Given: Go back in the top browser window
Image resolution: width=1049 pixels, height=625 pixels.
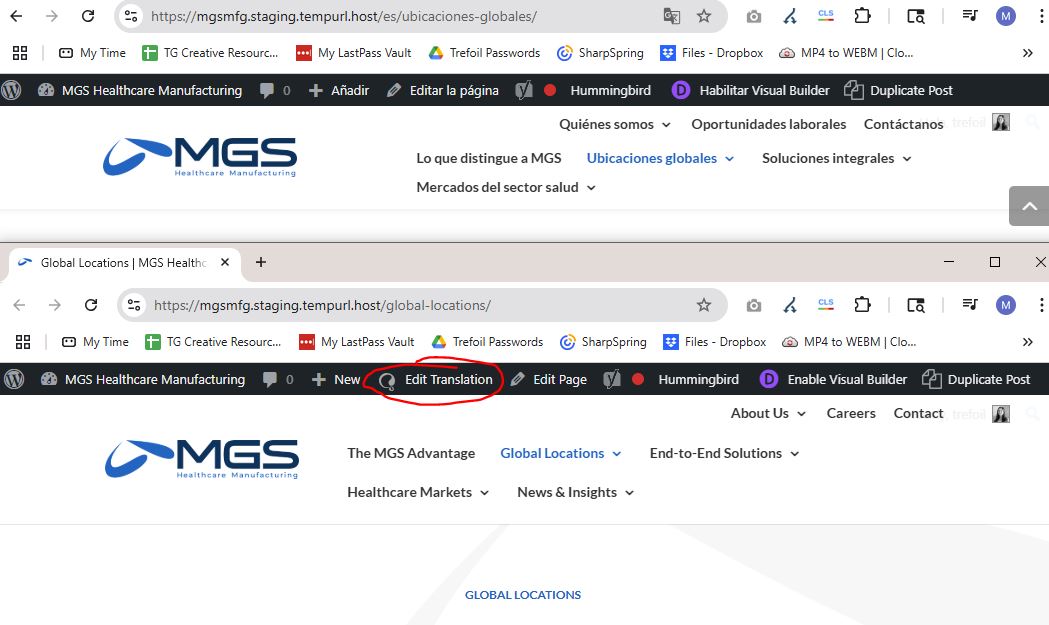Looking at the screenshot, I should point(16,16).
